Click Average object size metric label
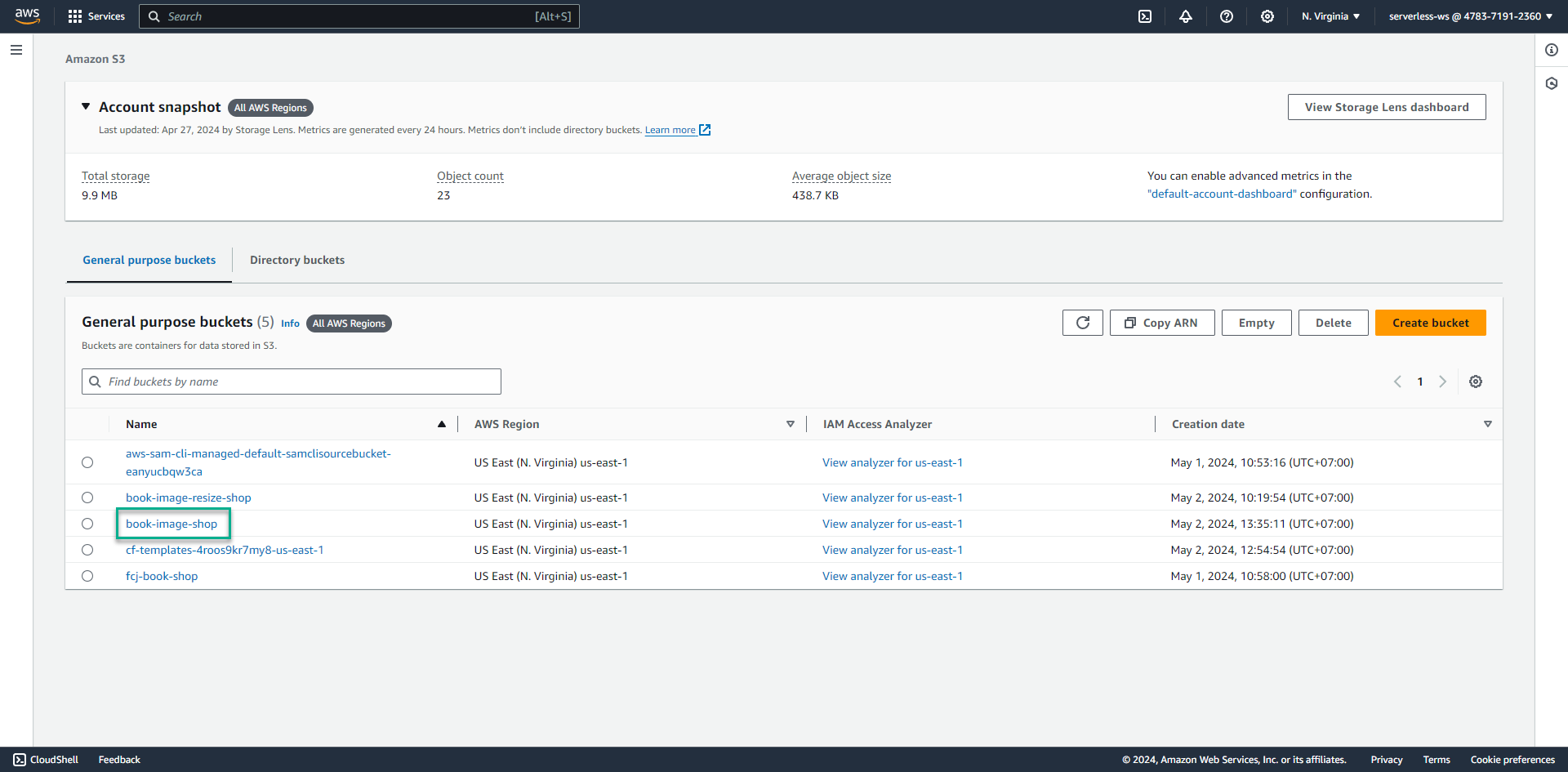This screenshot has width=1568, height=772. (x=841, y=176)
